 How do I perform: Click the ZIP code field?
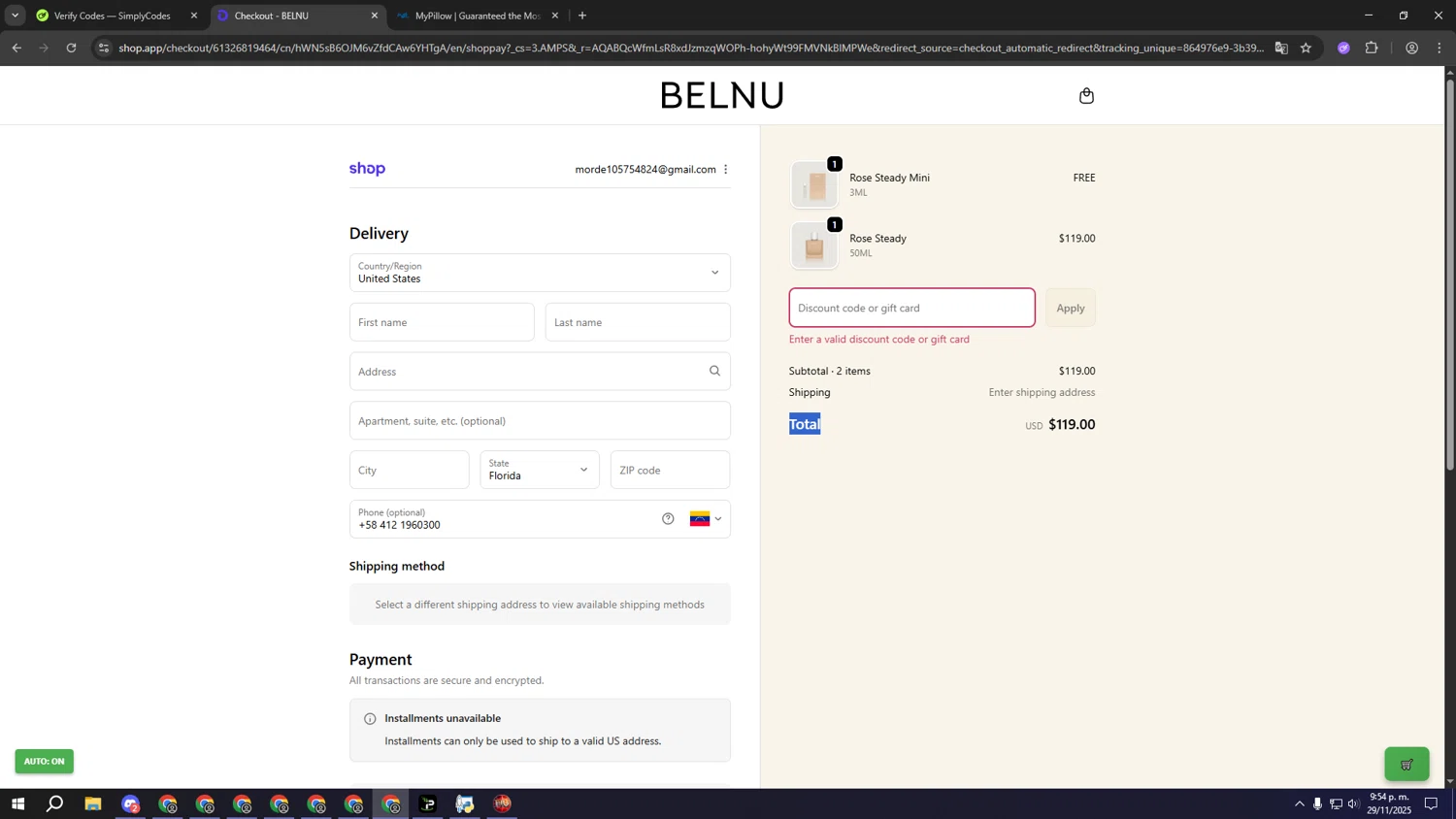tap(670, 470)
